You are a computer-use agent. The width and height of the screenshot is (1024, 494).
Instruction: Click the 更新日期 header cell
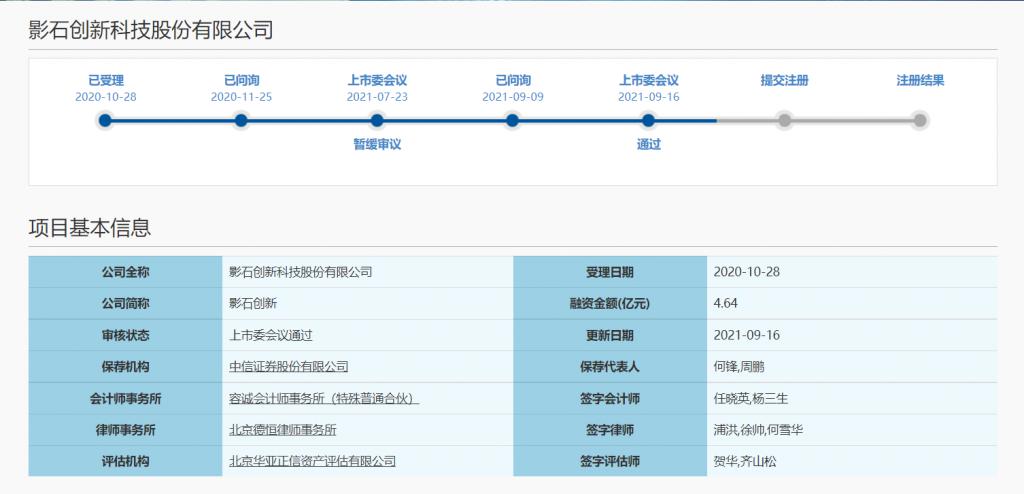pyautogui.click(x=610, y=335)
